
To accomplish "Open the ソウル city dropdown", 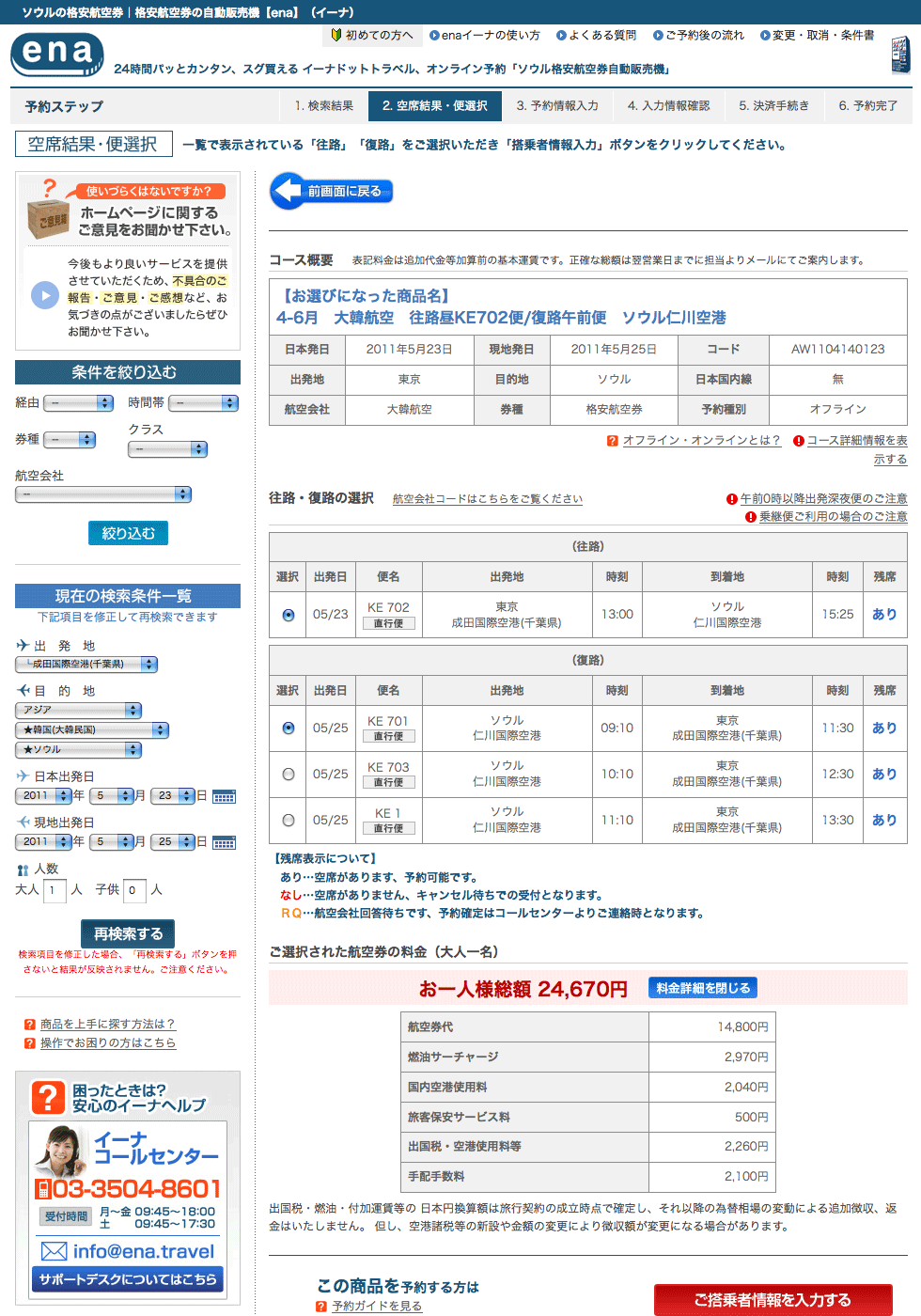I will tap(78, 750).
